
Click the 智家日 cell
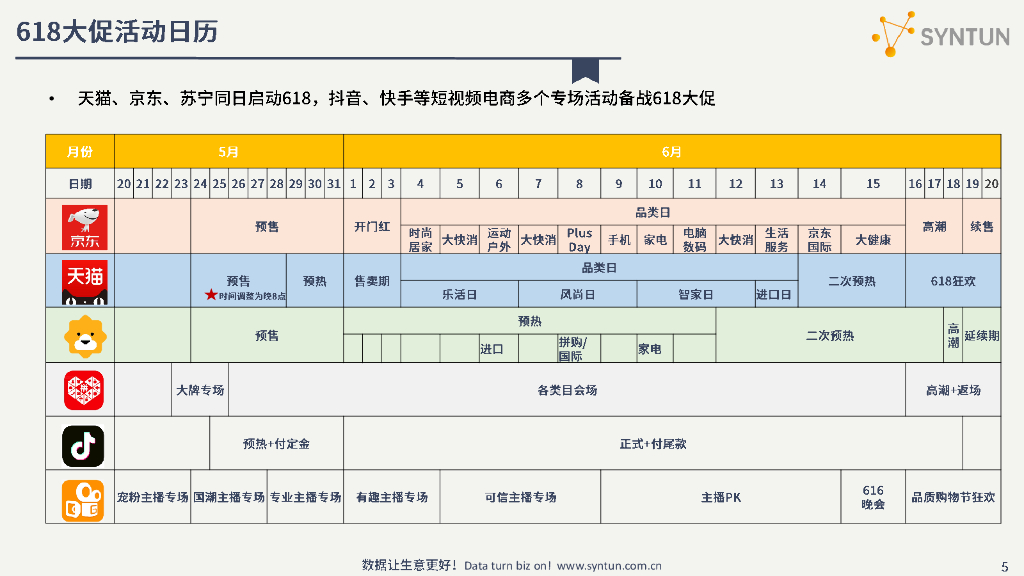tap(696, 295)
